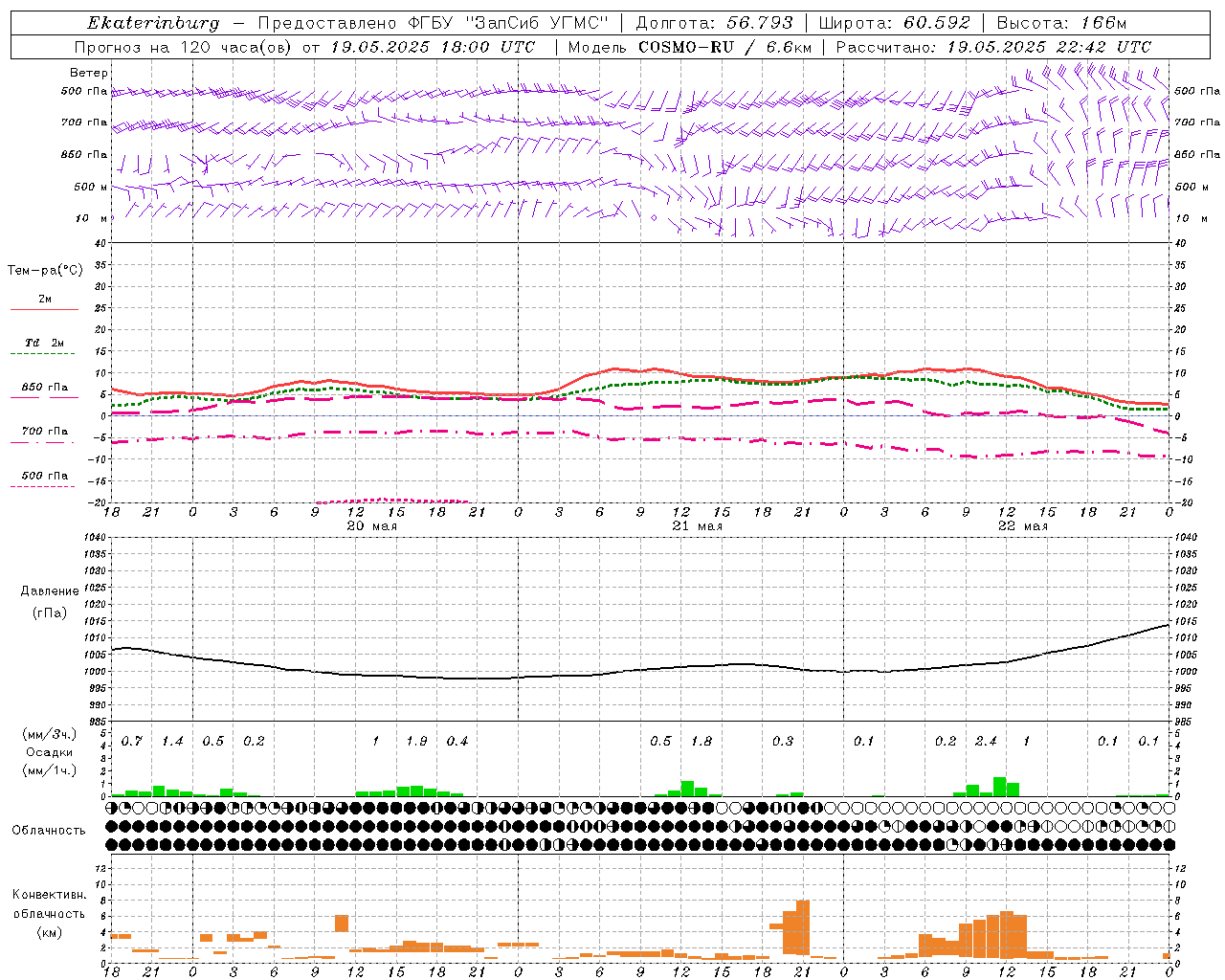The width and height of the screenshot is (1225, 980).
Task: Click the 0.4 precipitation value
Action: 457,742
